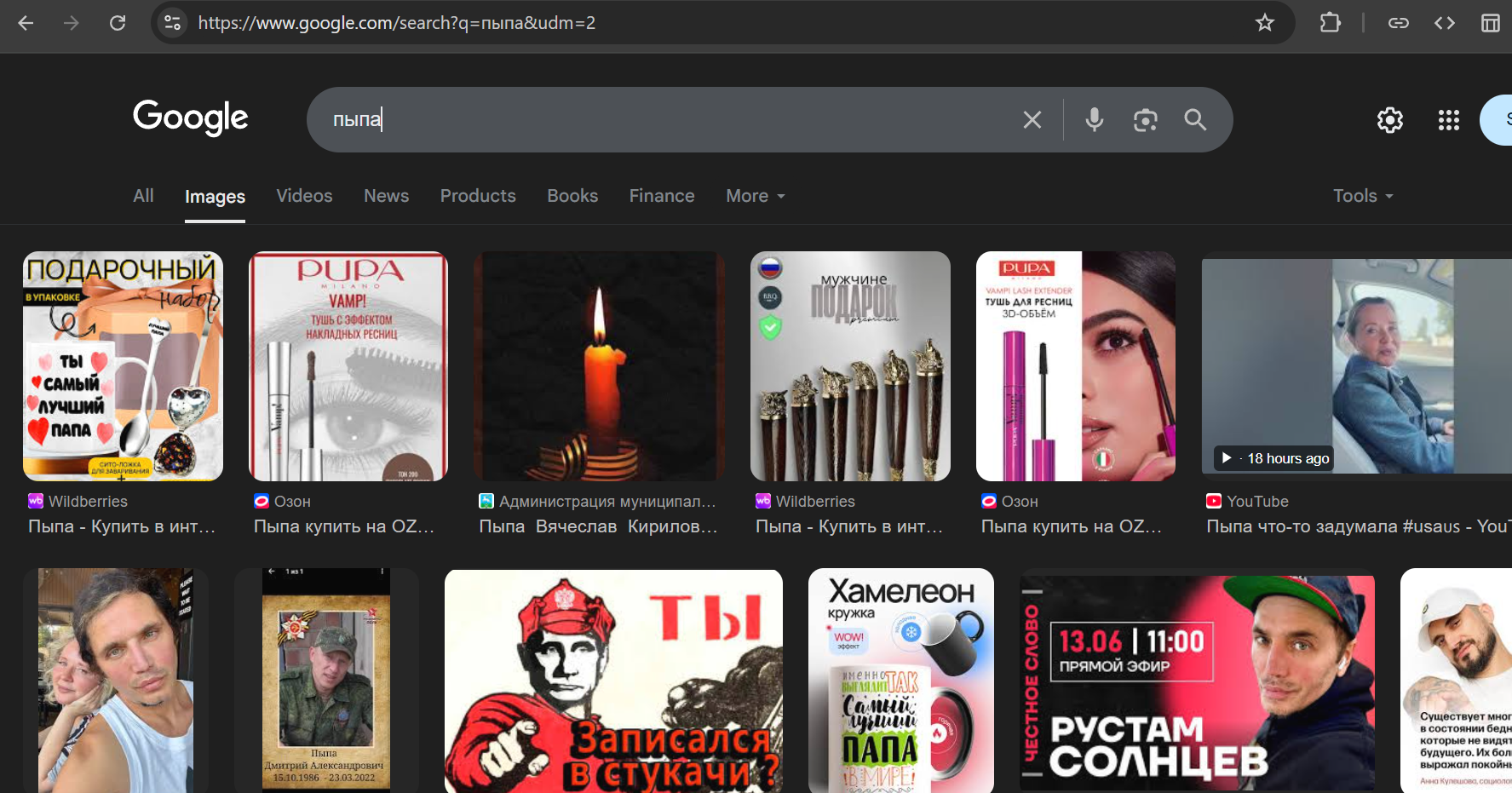Open site information icon in address bar

point(172,23)
